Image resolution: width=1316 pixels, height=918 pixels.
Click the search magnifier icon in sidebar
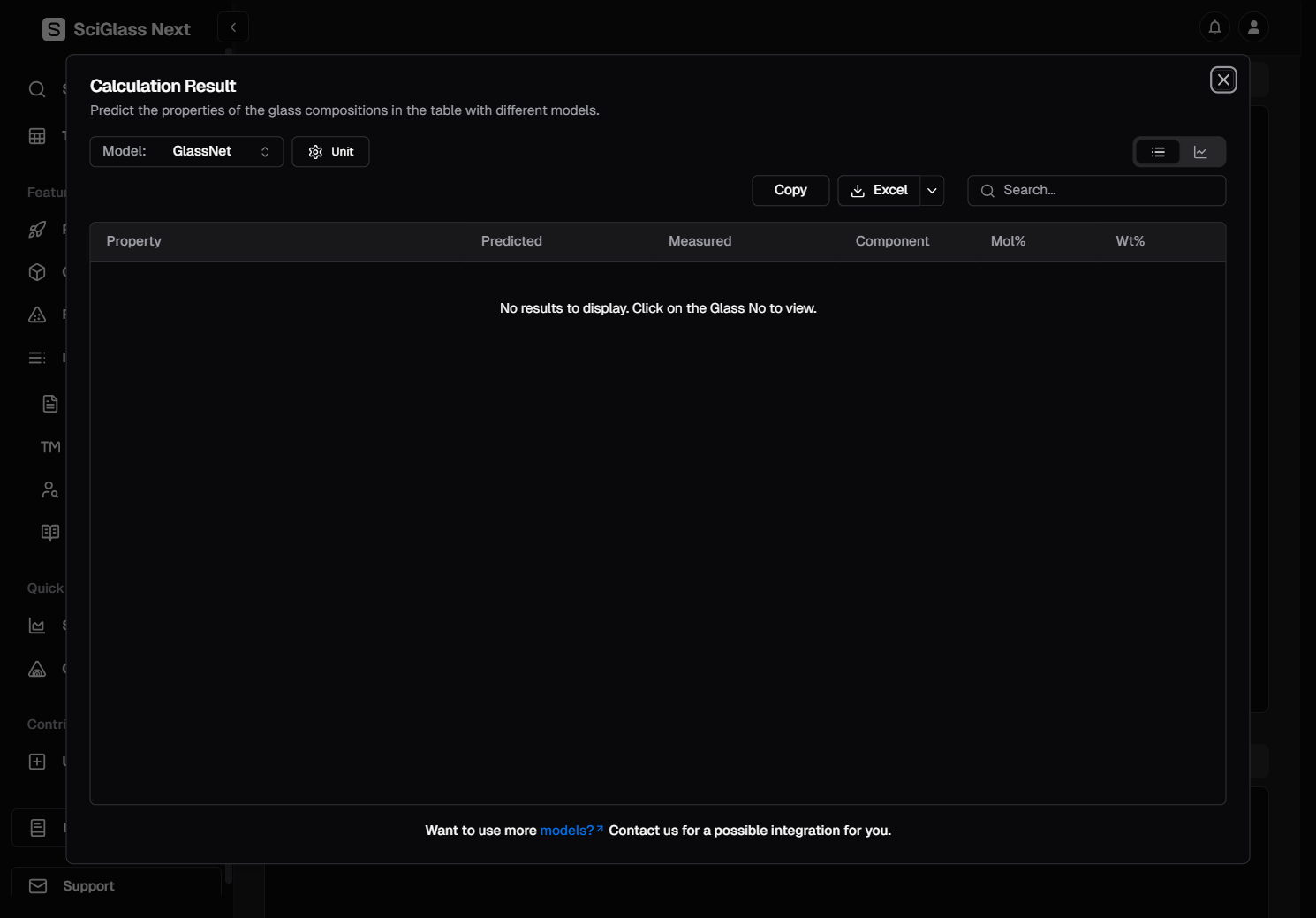pos(37,89)
